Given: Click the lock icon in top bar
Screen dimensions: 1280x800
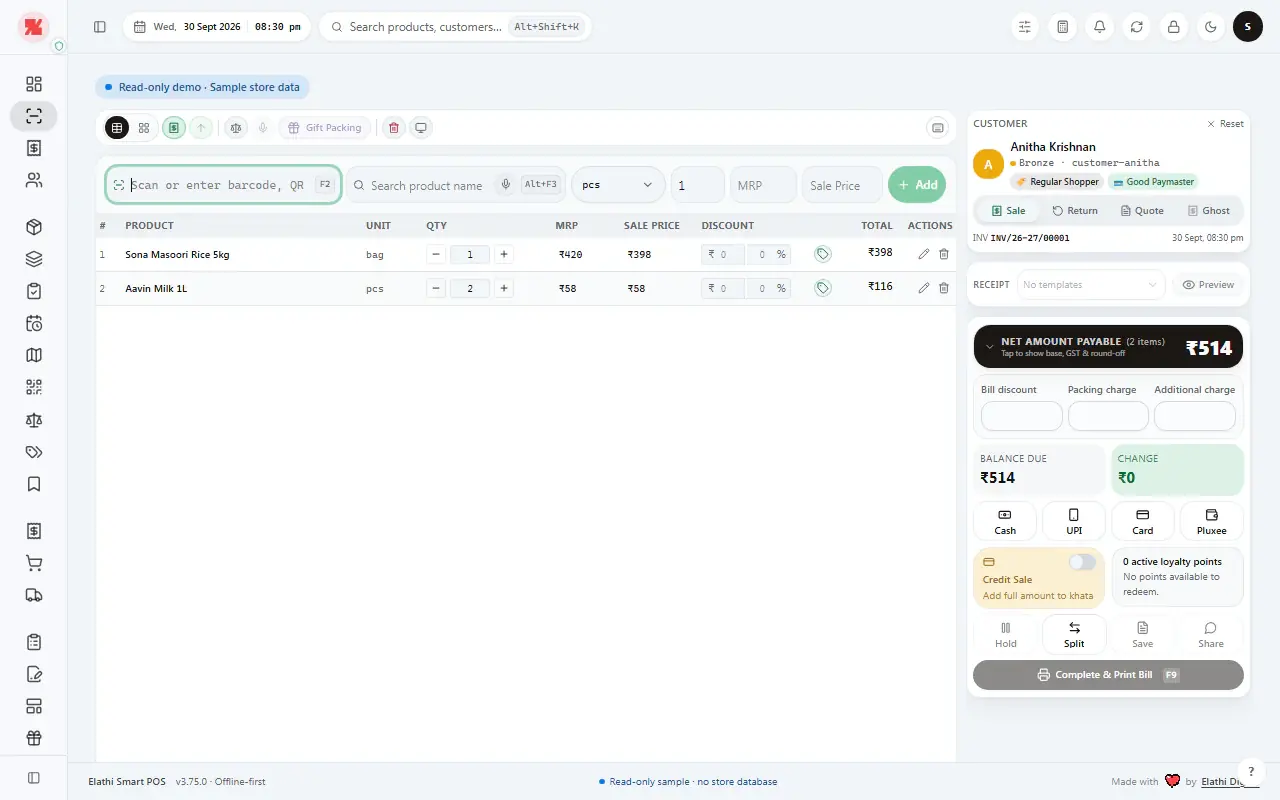Looking at the screenshot, I should pyautogui.click(x=1174, y=27).
